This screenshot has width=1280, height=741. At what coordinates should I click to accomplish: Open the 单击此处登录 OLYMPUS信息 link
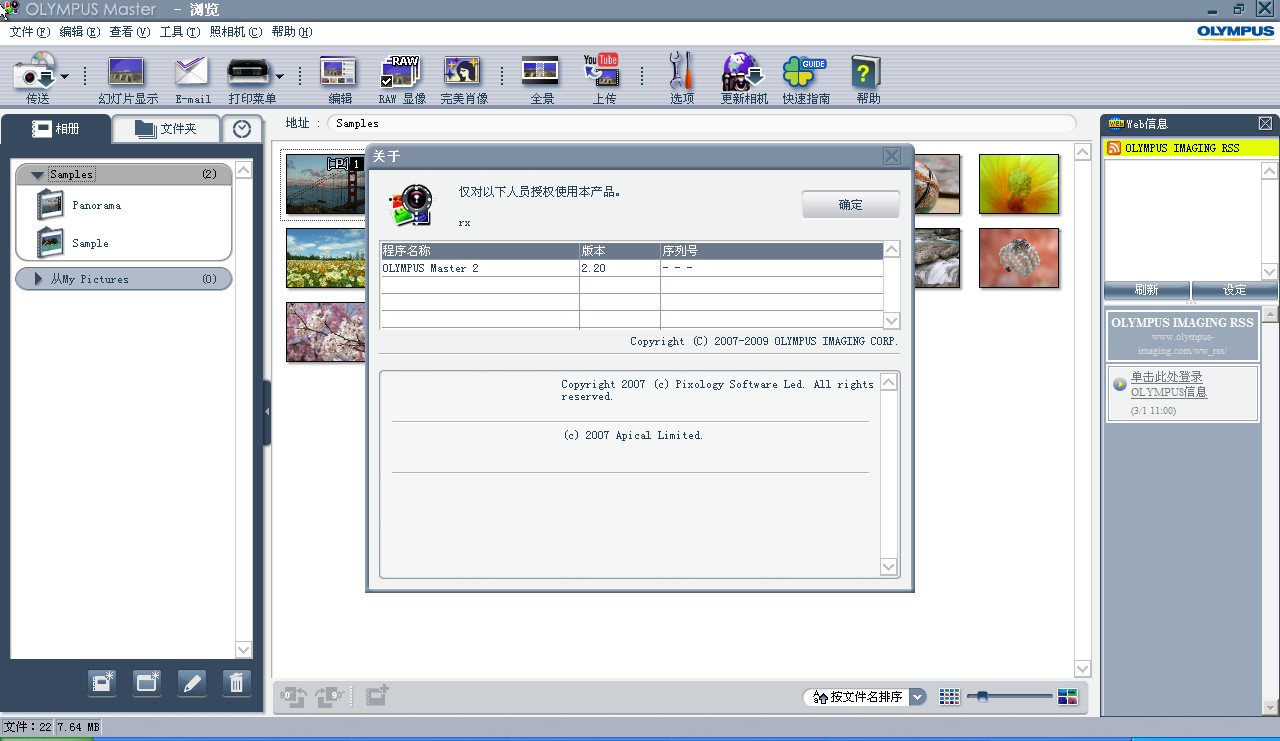pos(1168,384)
